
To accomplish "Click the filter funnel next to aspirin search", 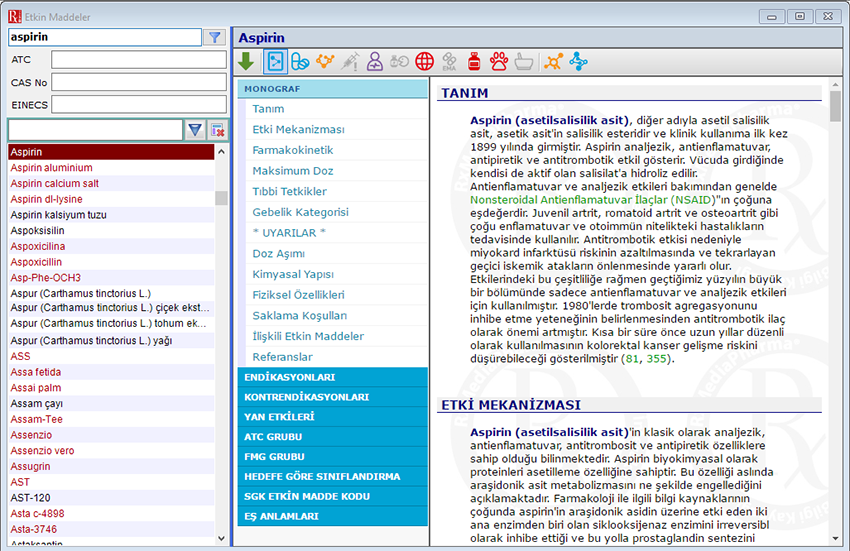I will pyautogui.click(x=215, y=37).
